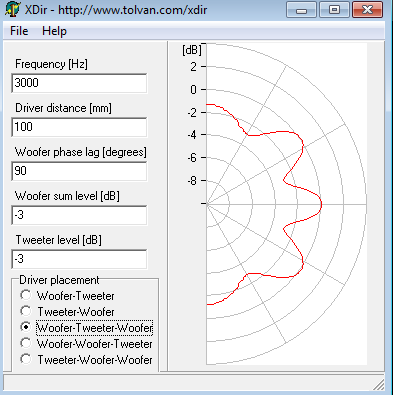Viewport: 393px width, 395px height.
Task: Select the Woofer-Tweeter-Woofer radio button
Action: 25,327
